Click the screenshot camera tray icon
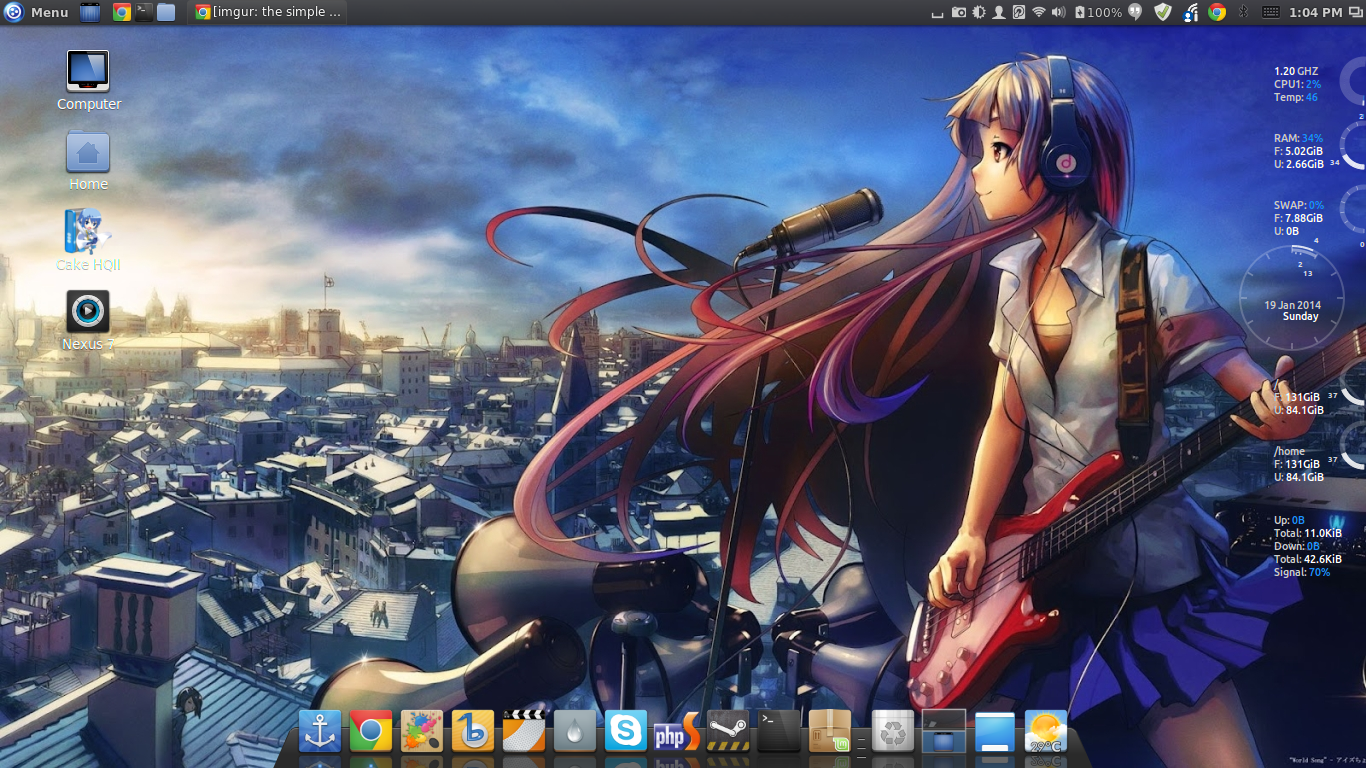Viewport: 1366px width, 768px height. pos(959,12)
